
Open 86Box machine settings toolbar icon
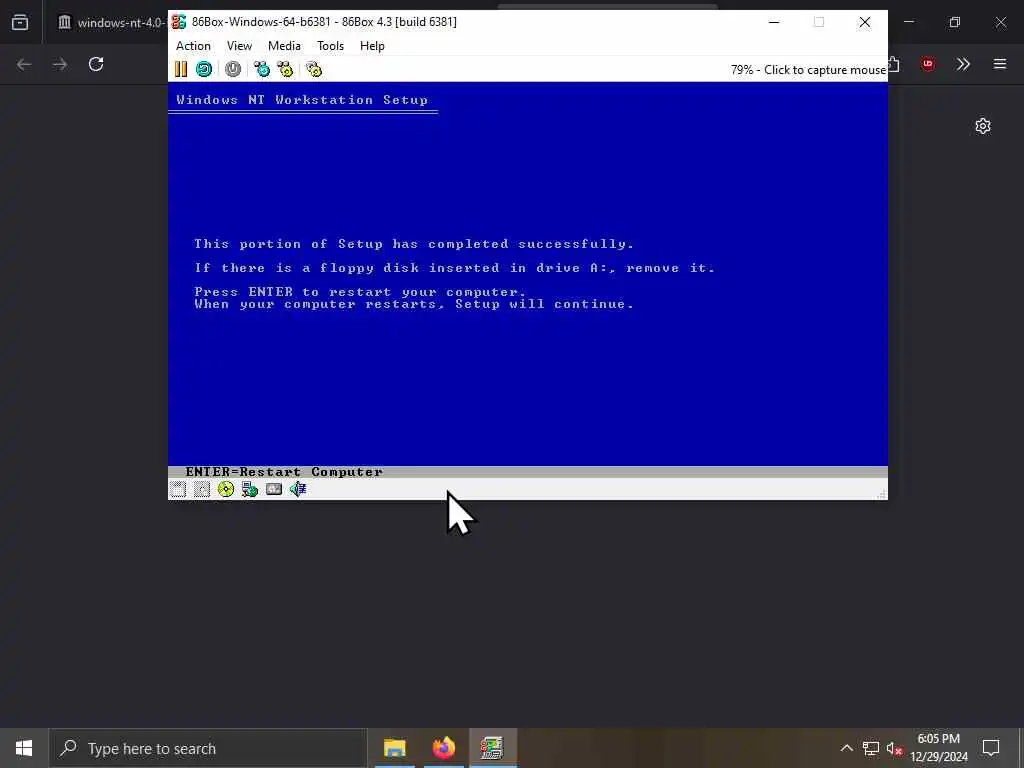pos(314,69)
